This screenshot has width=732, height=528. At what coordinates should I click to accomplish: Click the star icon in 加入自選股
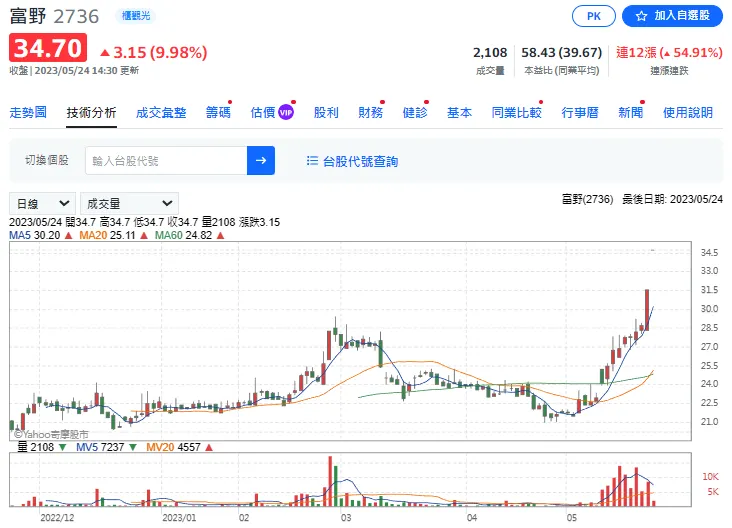[x=641, y=16]
